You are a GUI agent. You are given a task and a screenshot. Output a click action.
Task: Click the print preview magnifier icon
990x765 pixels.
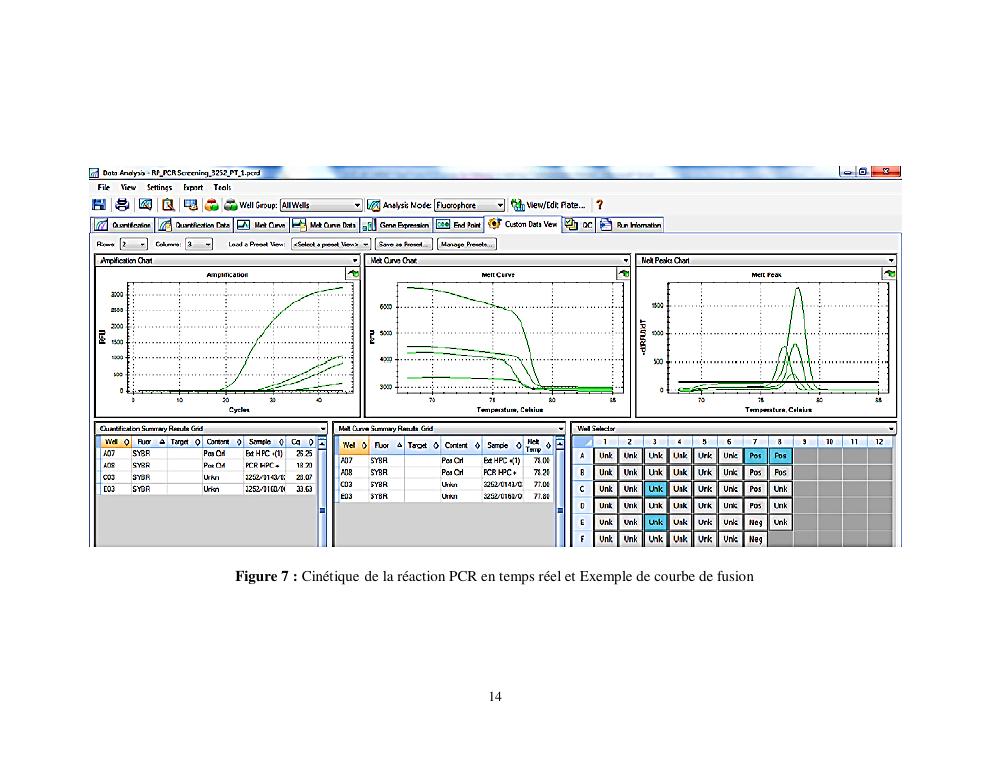pos(168,205)
